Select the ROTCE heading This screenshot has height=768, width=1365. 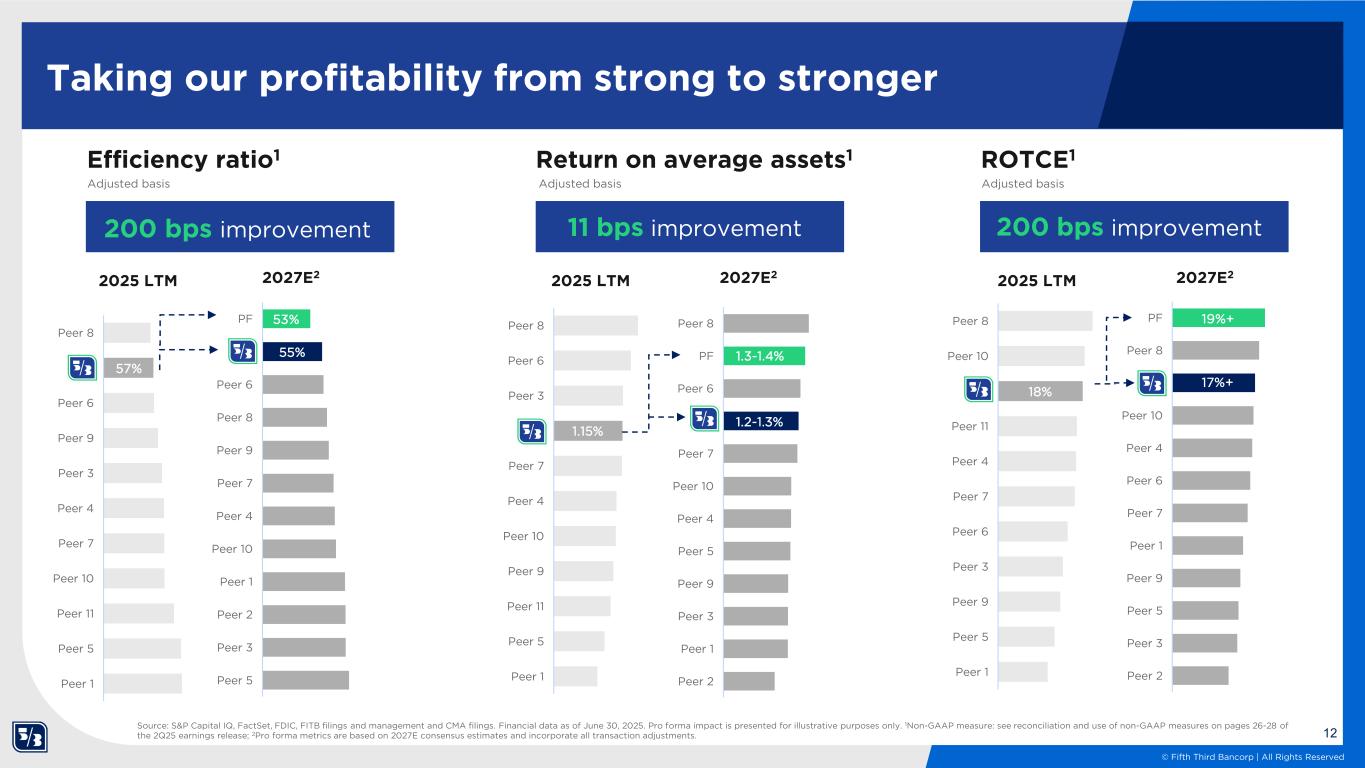(x=1029, y=159)
